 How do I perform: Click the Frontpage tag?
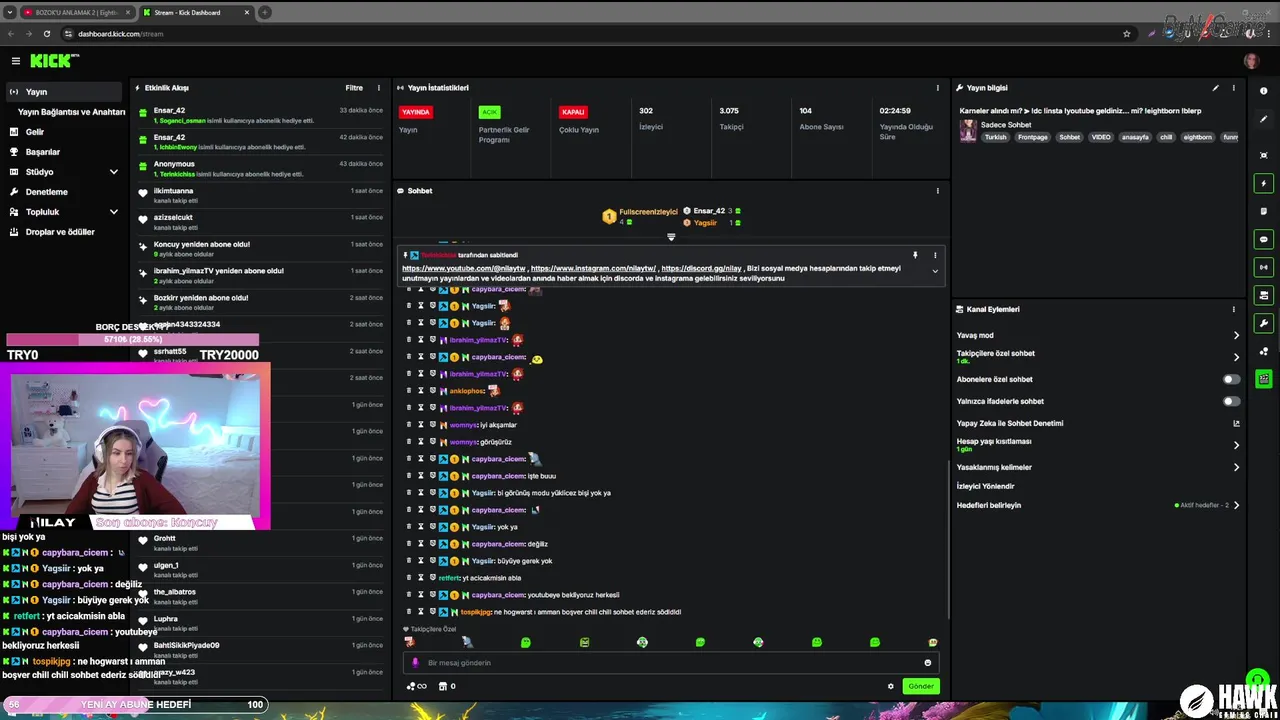1033,137
